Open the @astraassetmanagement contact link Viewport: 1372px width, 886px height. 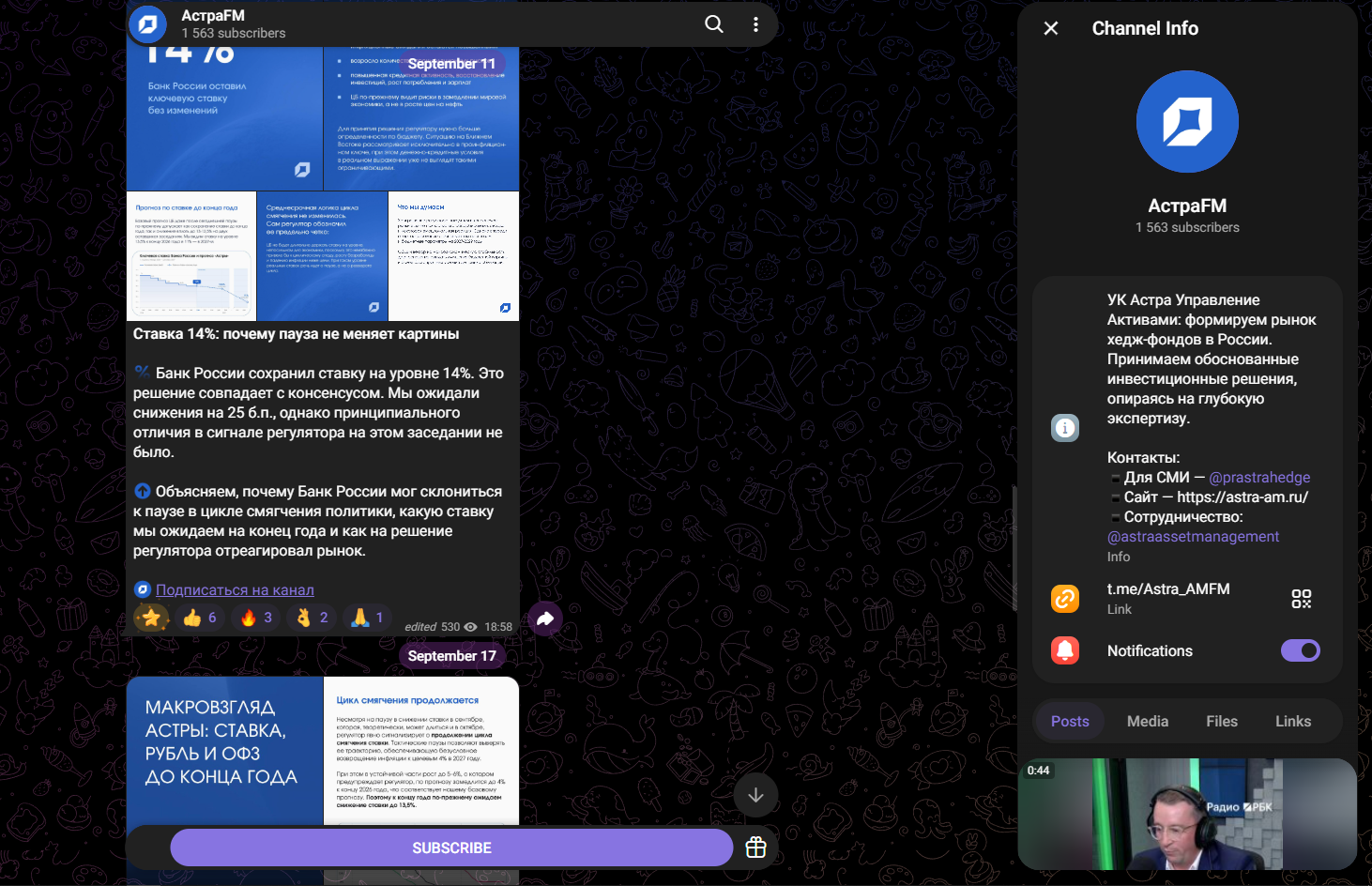1193,536
